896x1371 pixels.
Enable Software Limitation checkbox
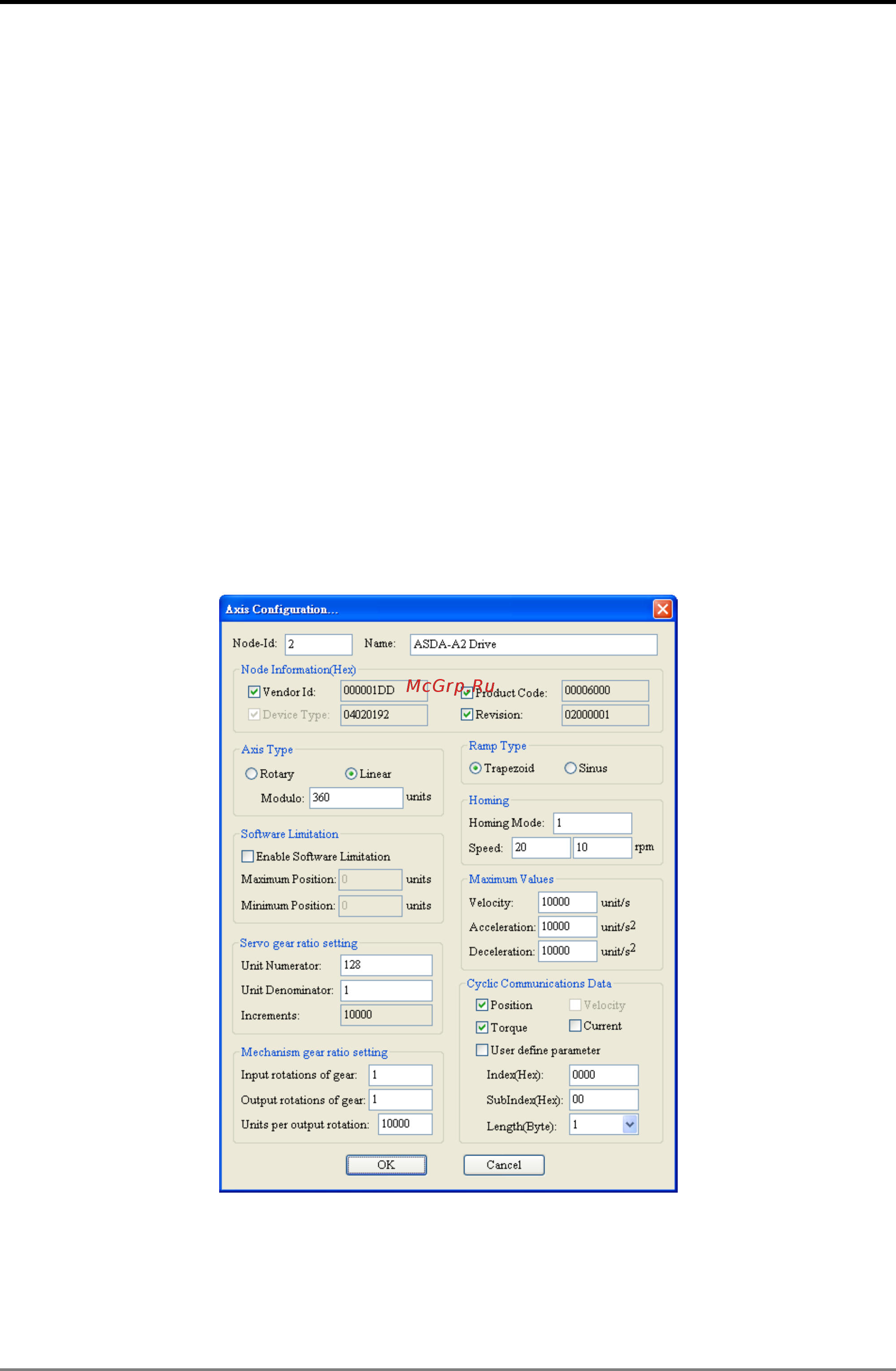point(248,856)
